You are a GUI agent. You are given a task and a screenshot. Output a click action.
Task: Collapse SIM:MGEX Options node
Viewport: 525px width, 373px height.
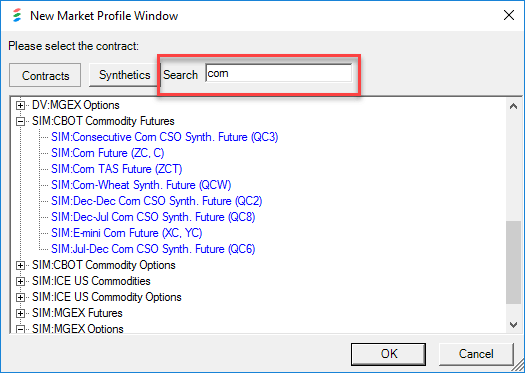click(20, 329)
